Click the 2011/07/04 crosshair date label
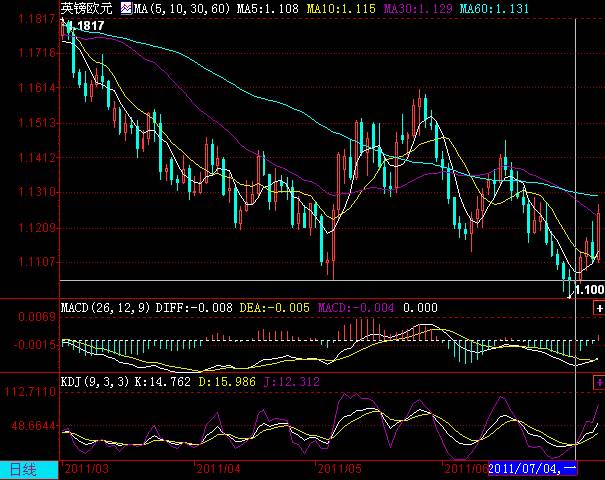605x480 pixels. coord(532,469)
